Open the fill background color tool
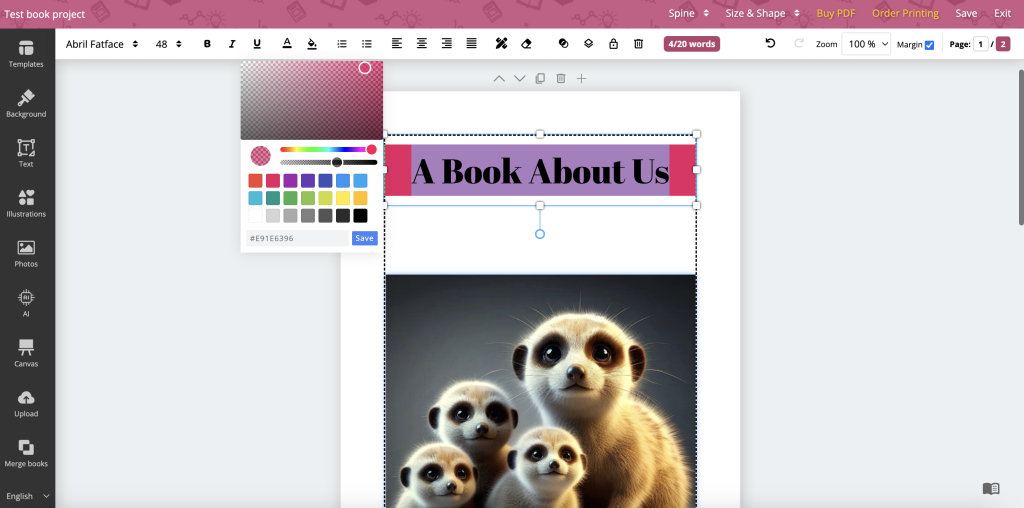This screenshot has width=1024, height=508. 312,44
